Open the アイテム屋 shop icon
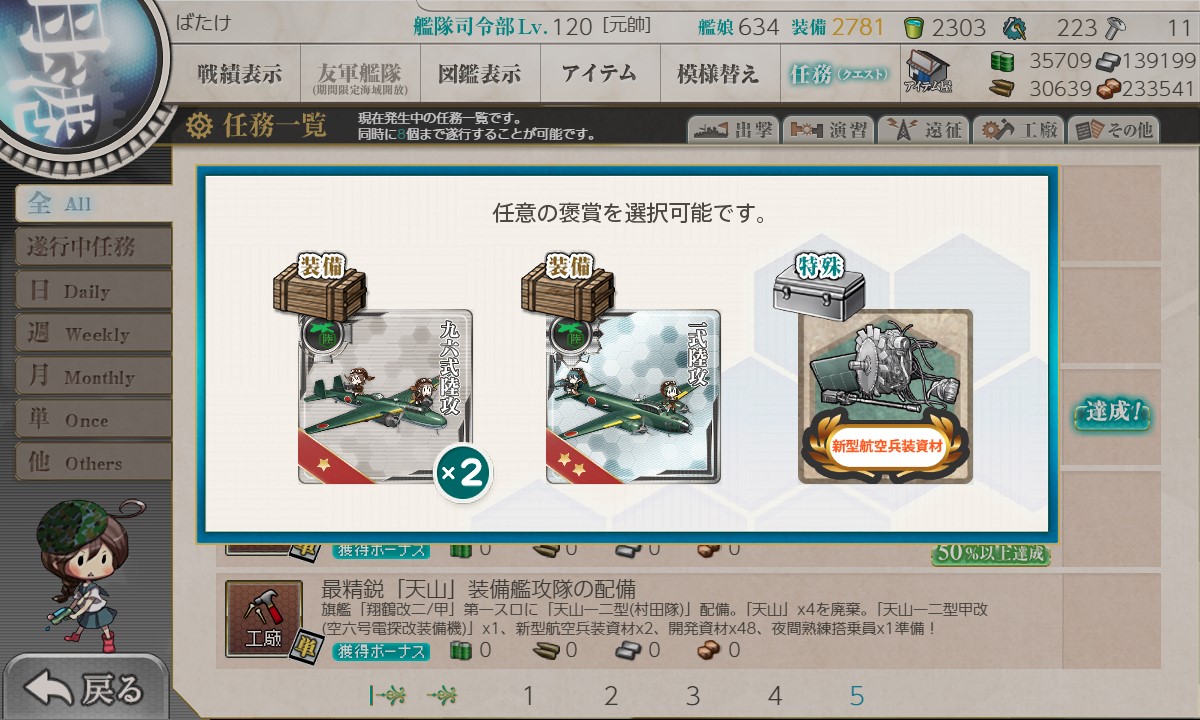The height and width of the screenshot is (720, 1200). tap(928, 72)
